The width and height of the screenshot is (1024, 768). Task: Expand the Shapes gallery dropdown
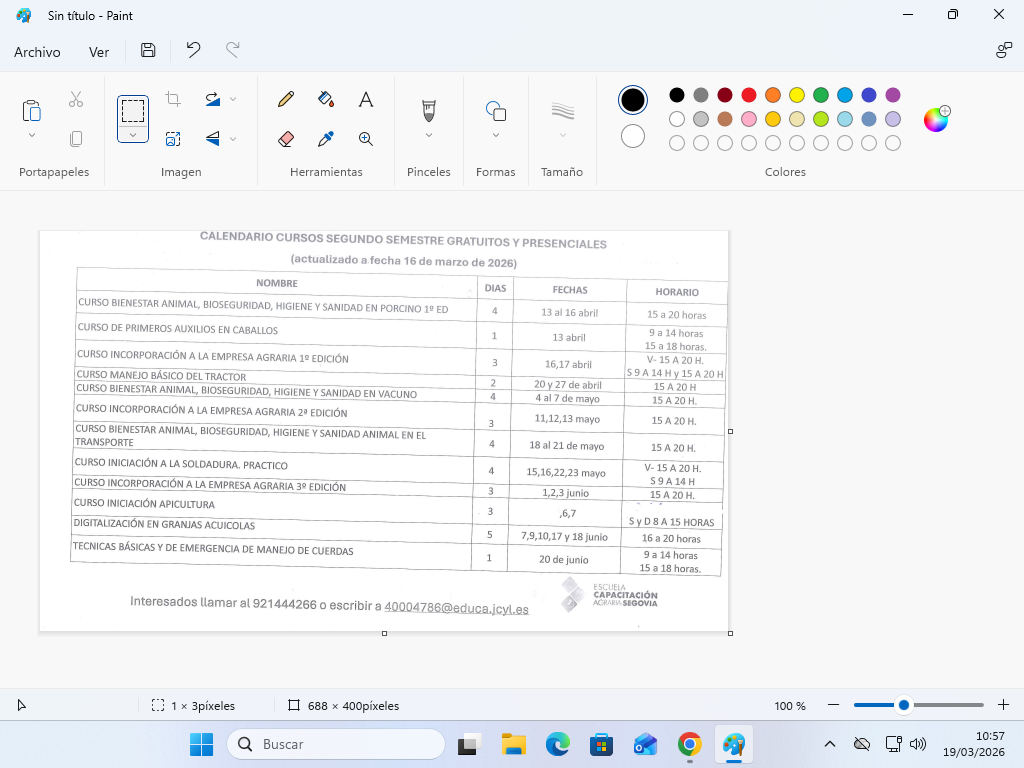pos(496,136)
